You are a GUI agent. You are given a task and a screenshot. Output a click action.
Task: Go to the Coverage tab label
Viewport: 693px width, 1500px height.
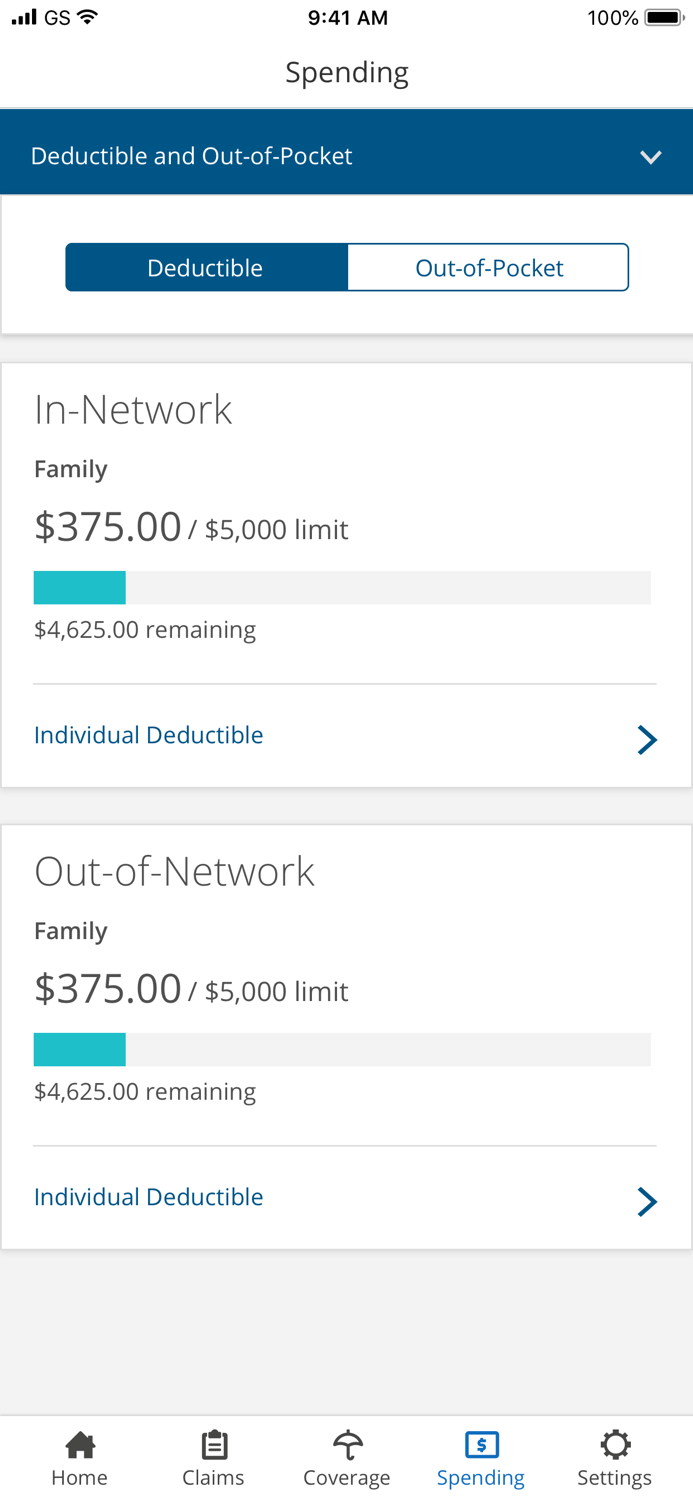(347, 1477)
